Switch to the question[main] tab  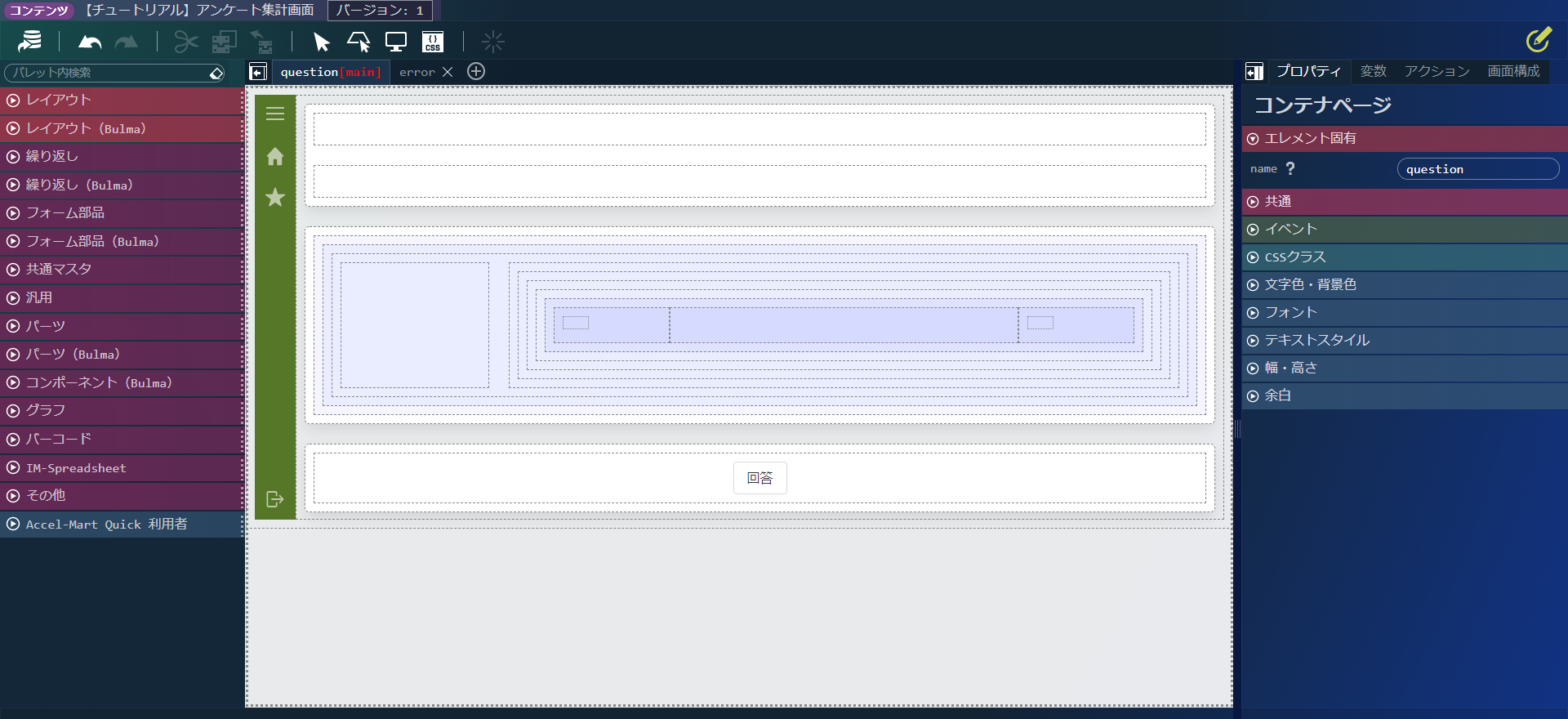point(331,72)
